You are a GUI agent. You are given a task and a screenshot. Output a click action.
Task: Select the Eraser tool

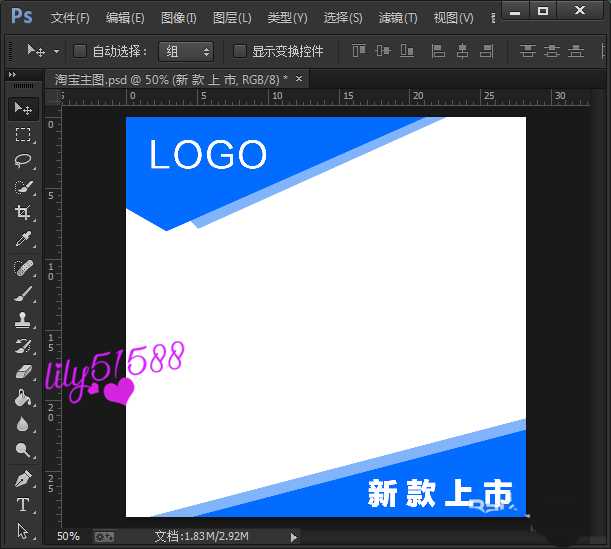[23, 372]
